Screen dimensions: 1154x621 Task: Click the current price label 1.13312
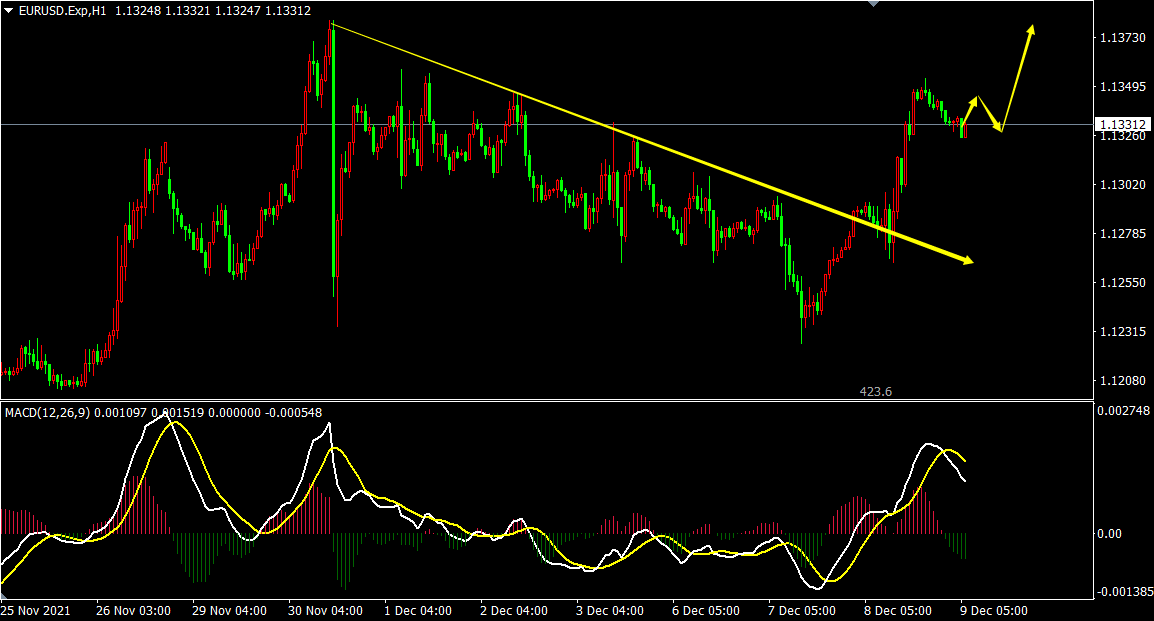click(1122, 125)
